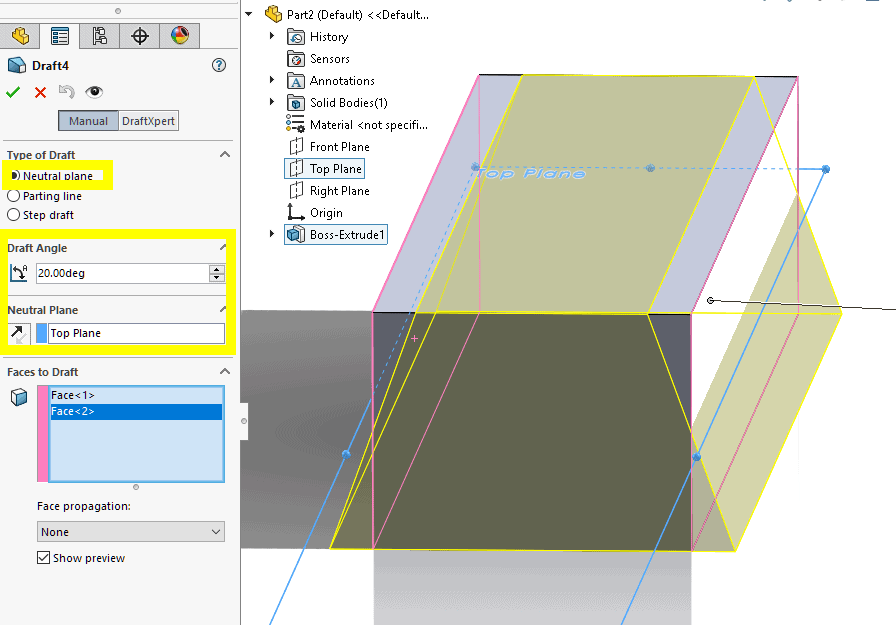Viewport: 896px width, 625px height.
Task: Click the Right Plane icon
Action: [x=296, y=191]
